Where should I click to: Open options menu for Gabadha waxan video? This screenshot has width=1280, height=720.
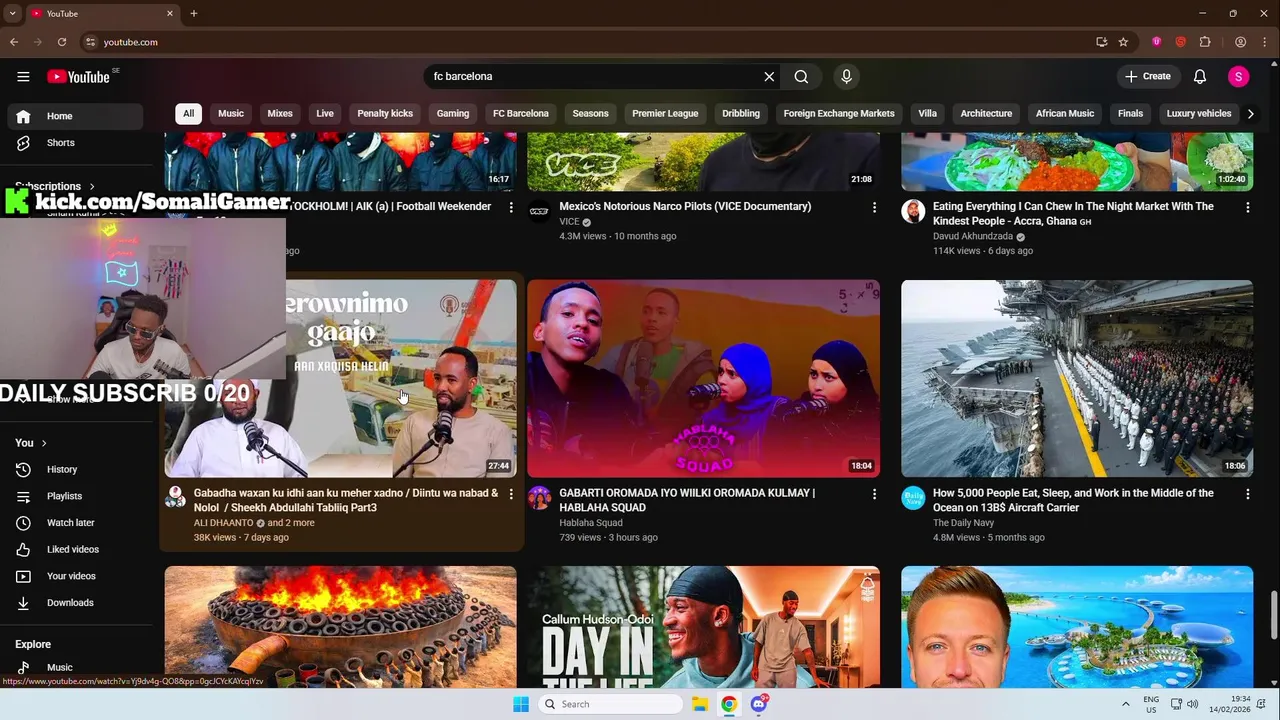(x=511, y=494)
